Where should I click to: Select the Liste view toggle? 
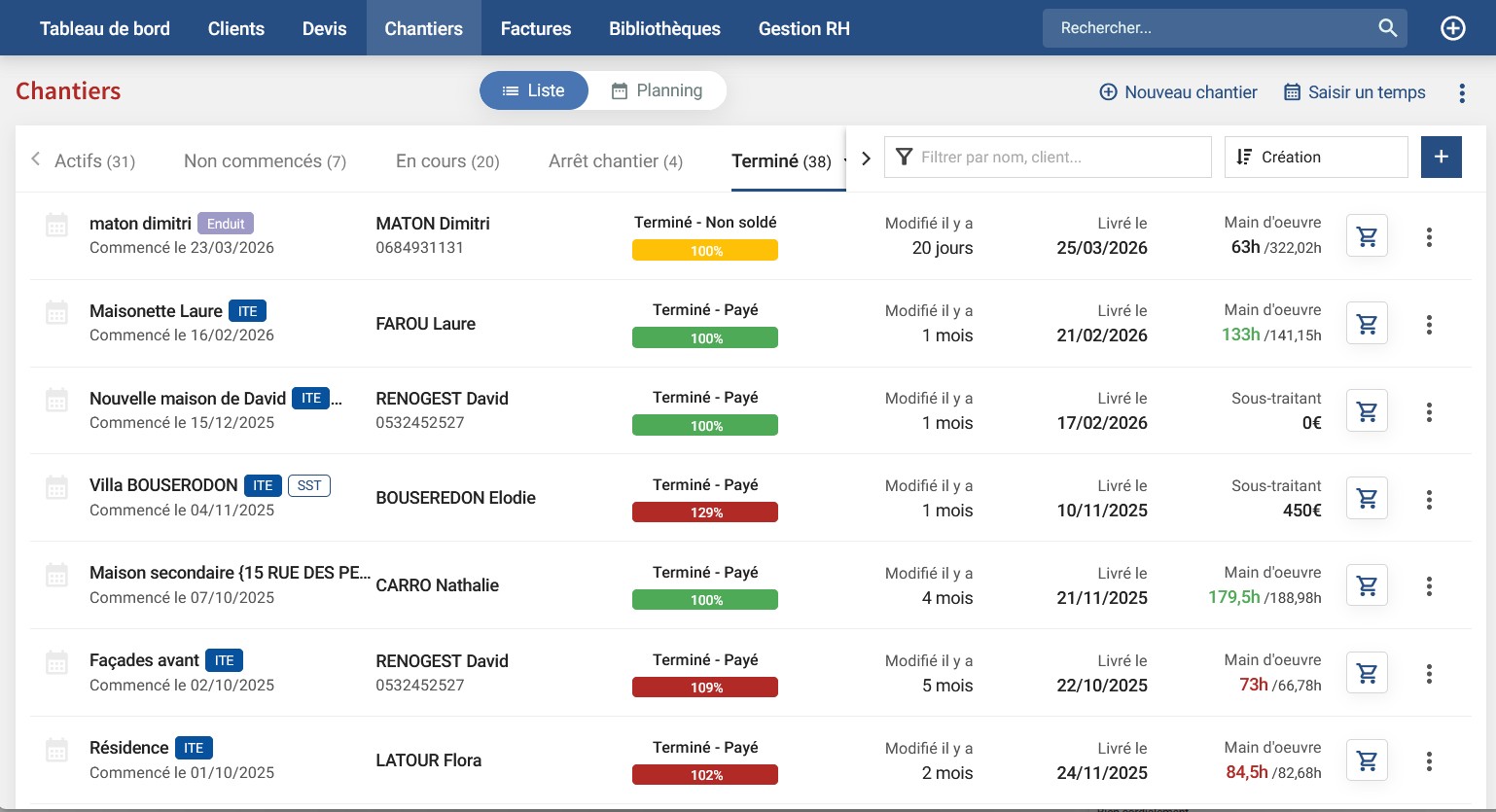tap(533, 90)
